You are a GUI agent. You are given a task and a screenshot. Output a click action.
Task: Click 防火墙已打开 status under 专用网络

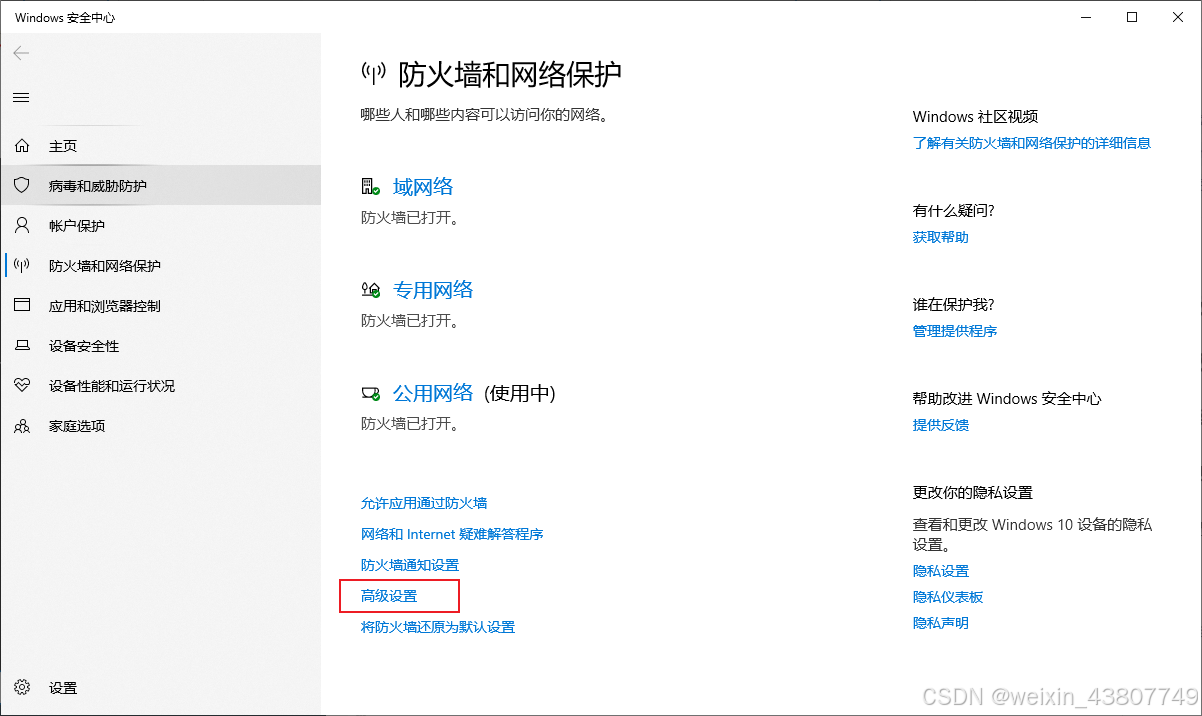tap(410, 321)
